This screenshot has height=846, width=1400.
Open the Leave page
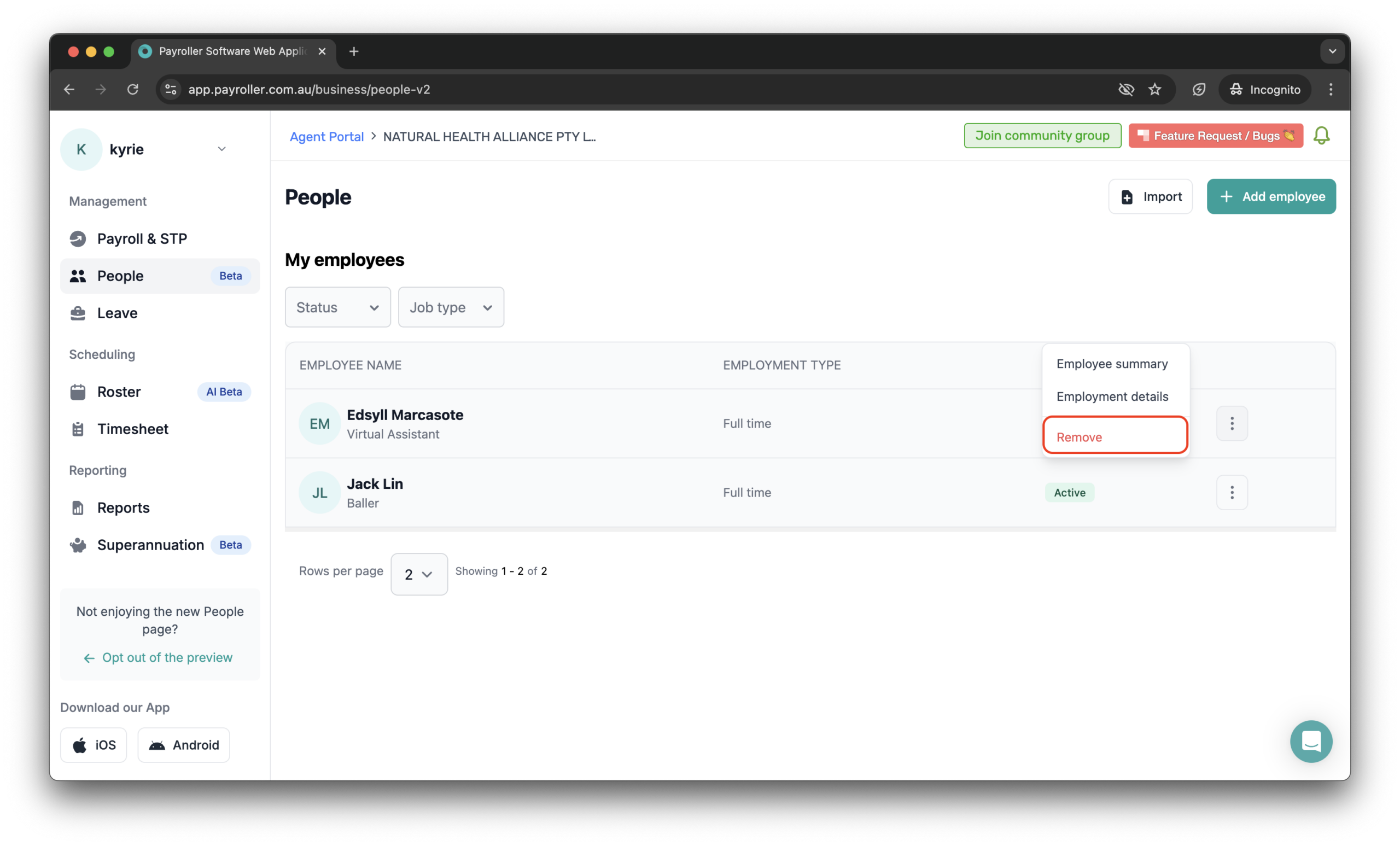pyautogui.click(x=160, y=313)
